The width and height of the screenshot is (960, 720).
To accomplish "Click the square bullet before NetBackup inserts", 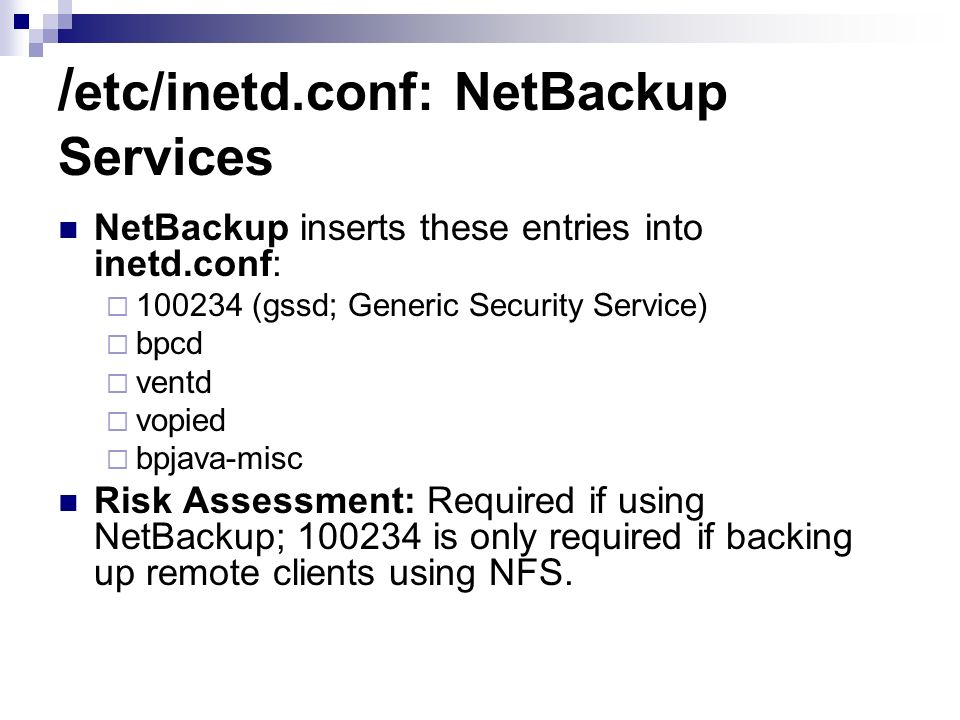I will point(69,230).
